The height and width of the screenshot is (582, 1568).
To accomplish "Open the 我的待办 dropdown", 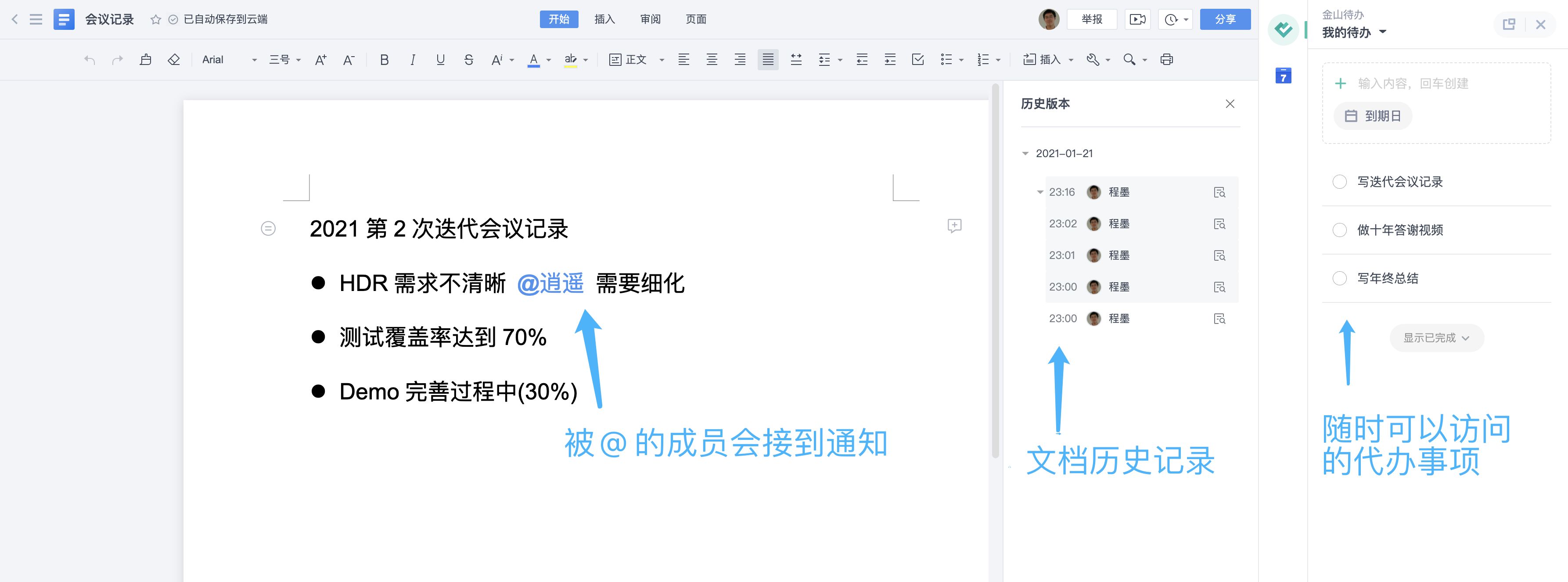I will pyautogui.click(x=1354, y=32).
